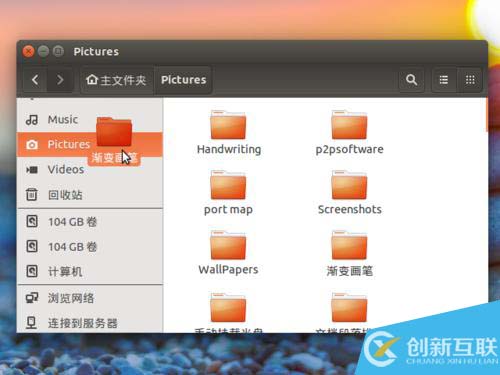This screenshot has width=500, height=375.
Task: Open the first 104 GB 卷 volume
Action: [x=89, y=222]
